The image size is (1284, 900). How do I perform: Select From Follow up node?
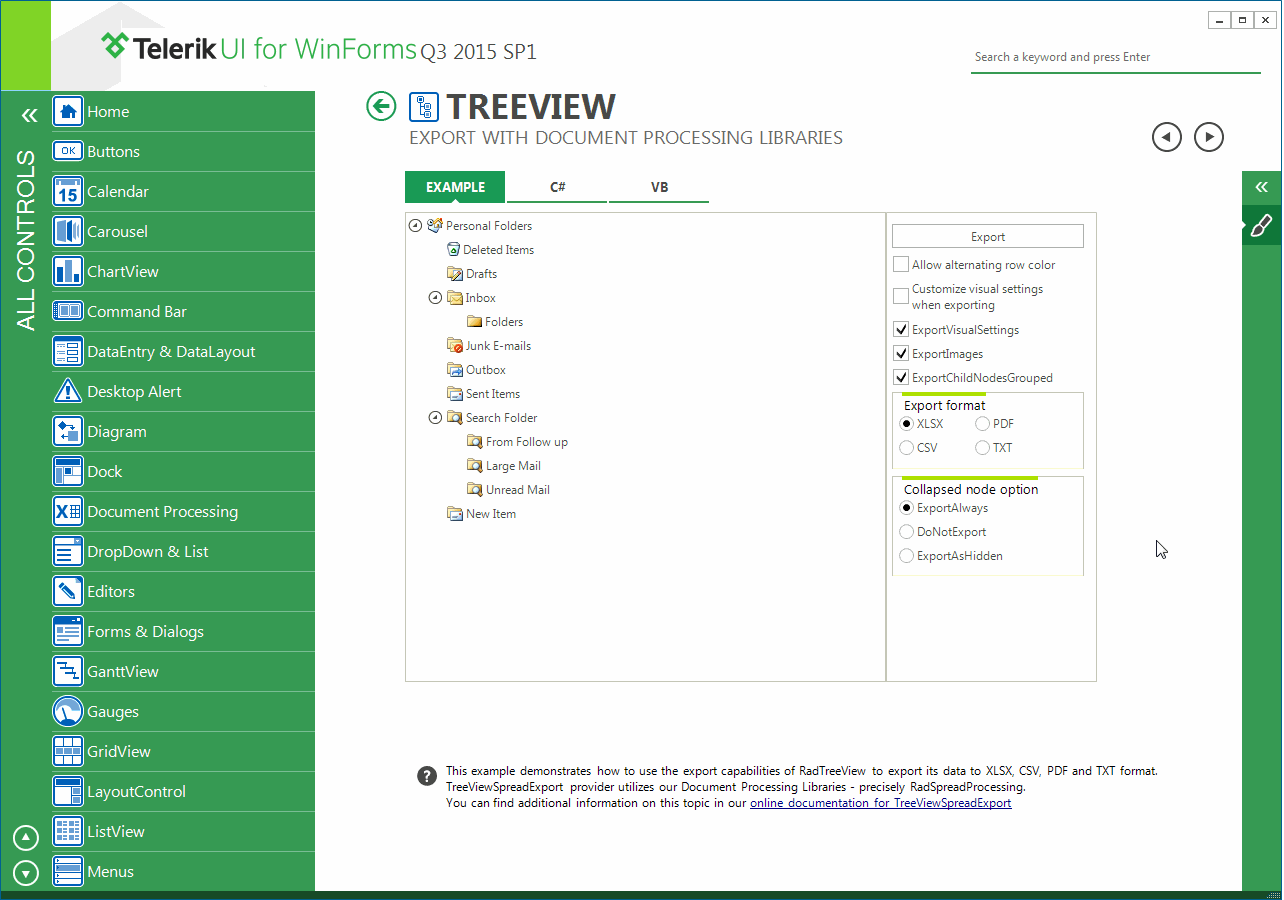click(x=527, y=442)
